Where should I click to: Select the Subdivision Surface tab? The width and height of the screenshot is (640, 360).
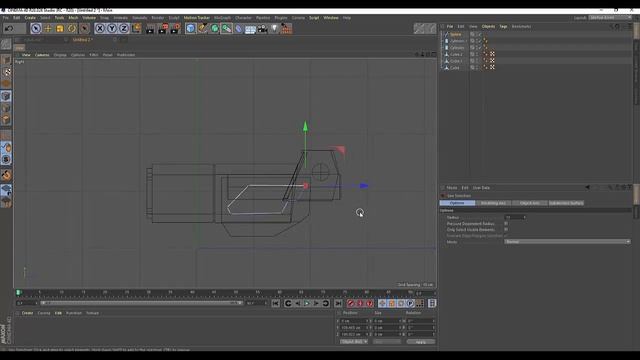point(566,203)
